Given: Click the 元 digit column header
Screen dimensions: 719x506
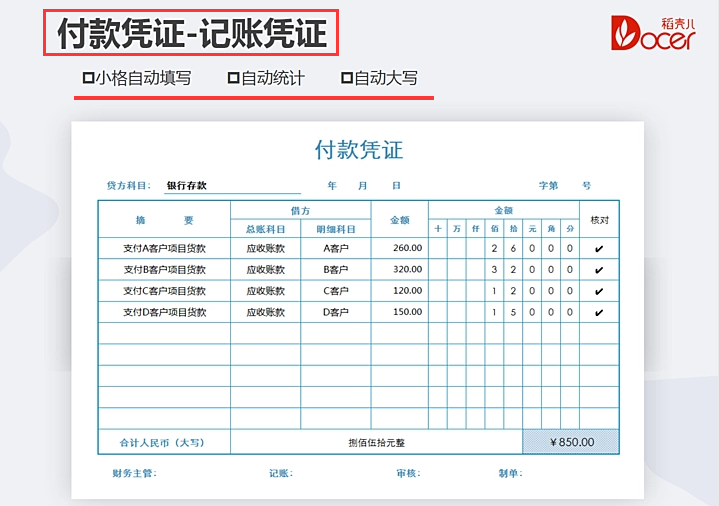Looking at the screenshot, I should (532, 228).
